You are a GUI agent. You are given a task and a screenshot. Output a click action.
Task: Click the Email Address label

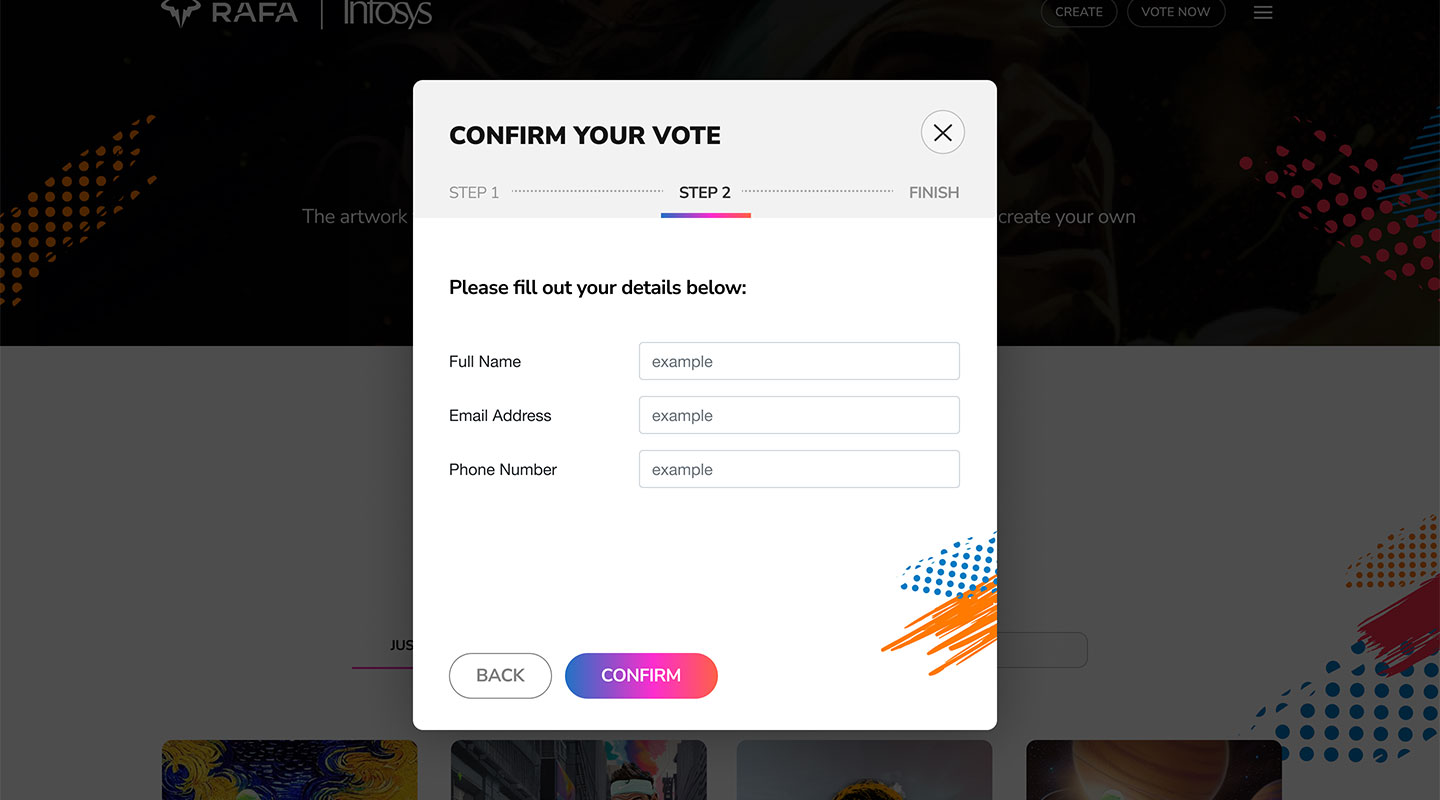500,416
